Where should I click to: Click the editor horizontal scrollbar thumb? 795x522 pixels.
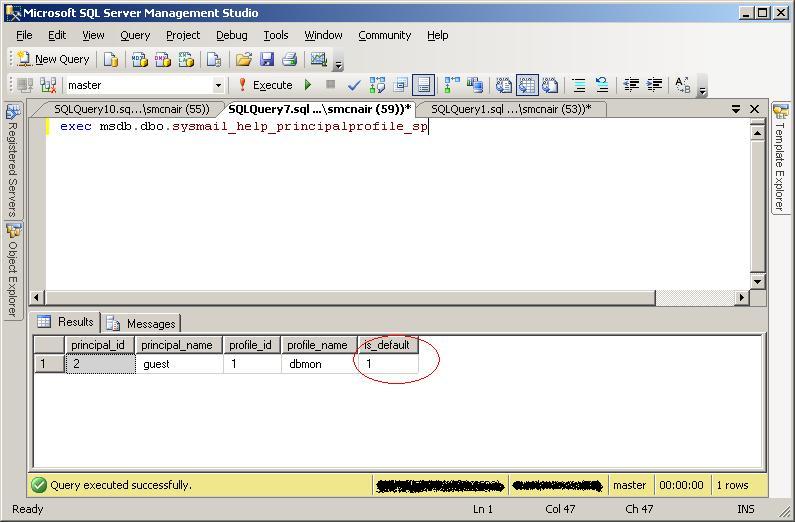click(350, 297)
